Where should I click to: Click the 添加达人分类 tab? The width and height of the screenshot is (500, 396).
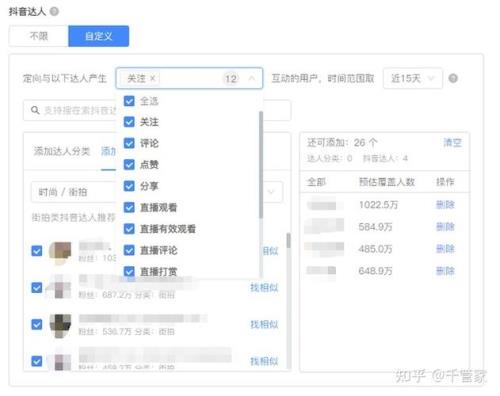click(62, 151)
